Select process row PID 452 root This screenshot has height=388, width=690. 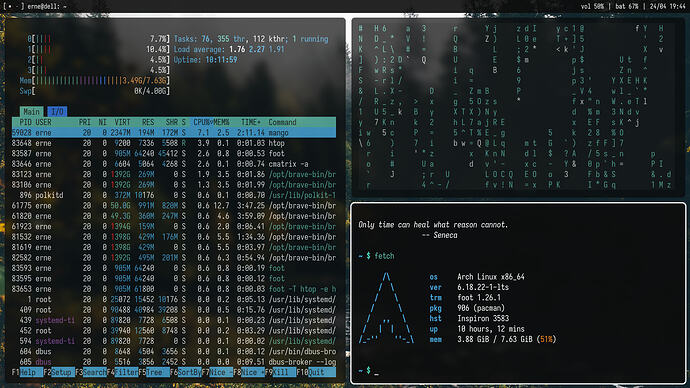pyautogui.click(x=174, y=331)
